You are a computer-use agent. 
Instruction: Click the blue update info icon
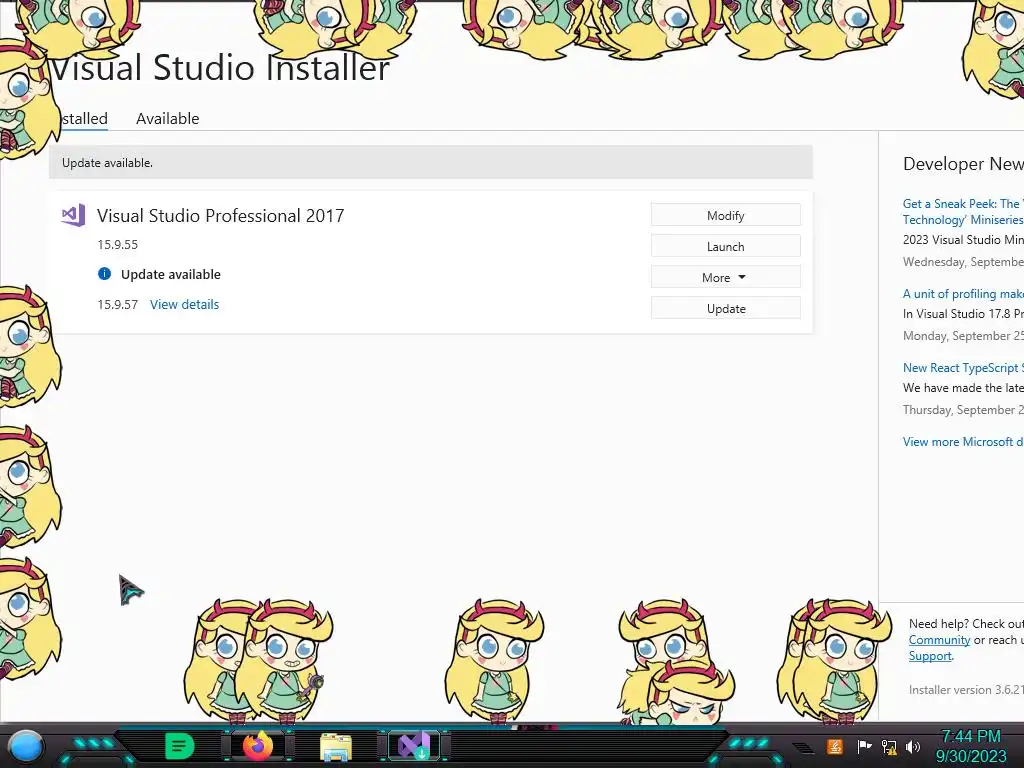point(104,274)
